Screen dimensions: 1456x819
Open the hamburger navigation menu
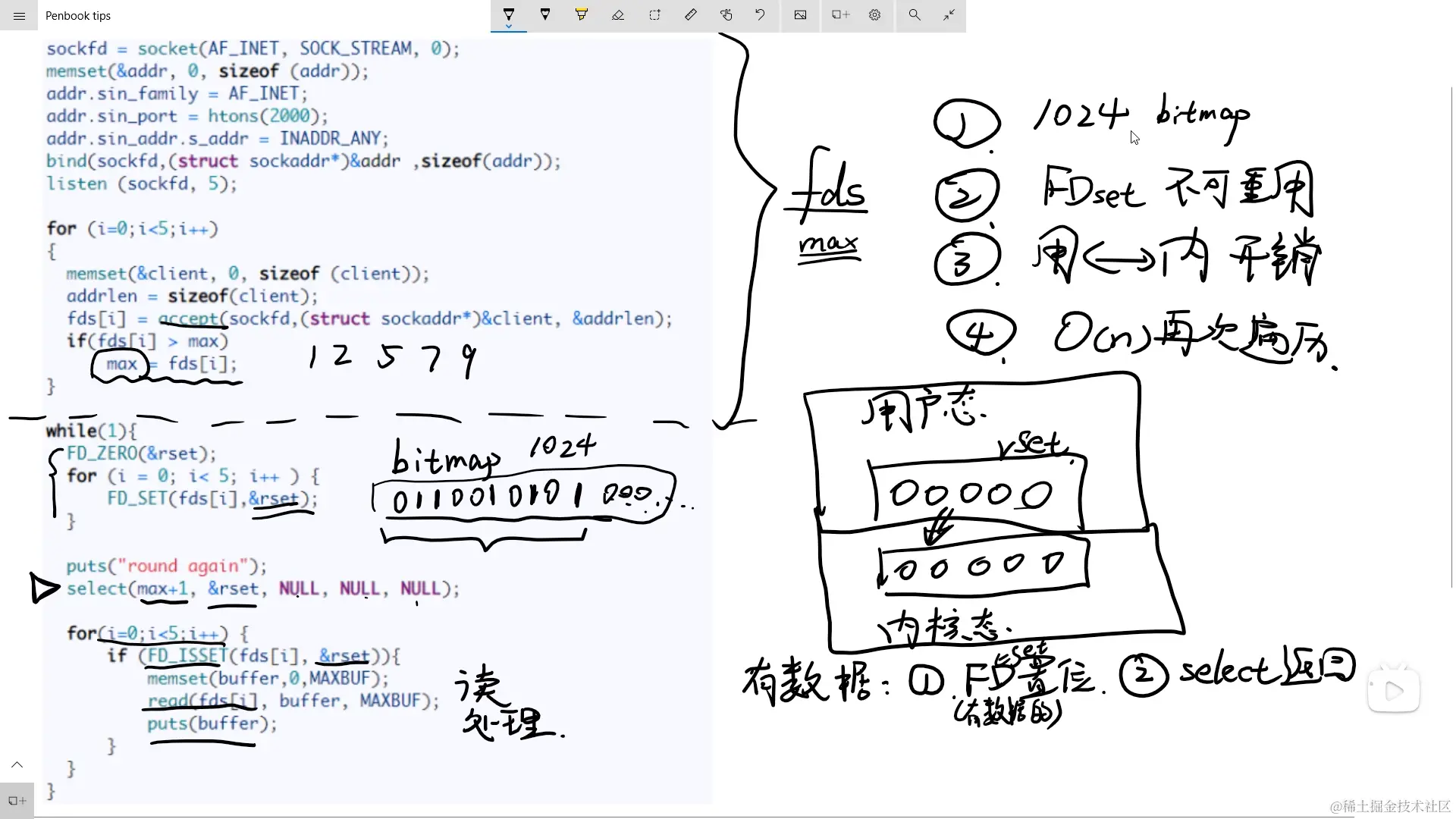point(19,15)
